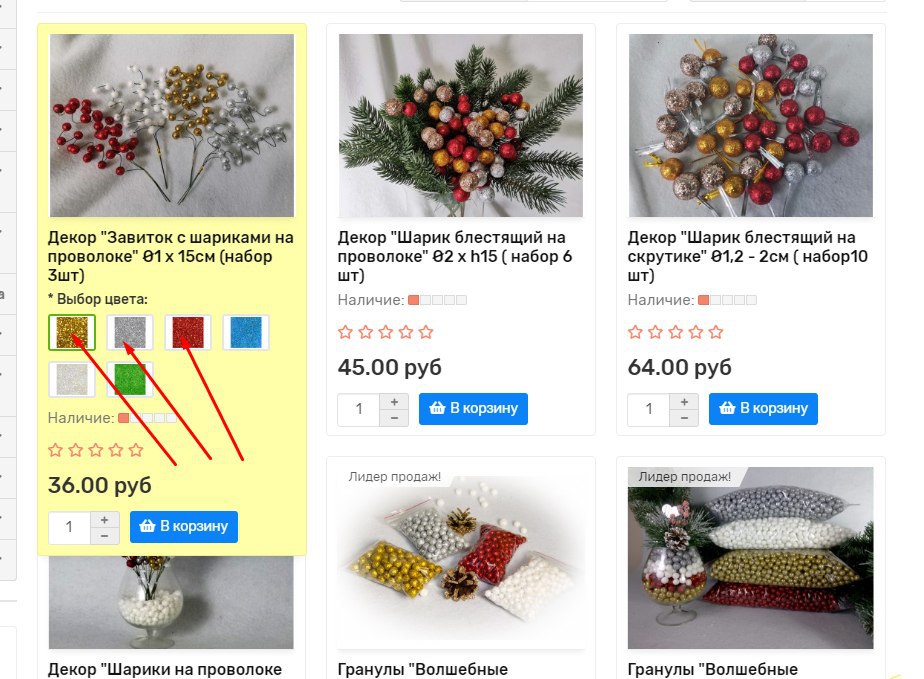Click quantity field of the 45.00 руб product

click(x=359, y=409)
